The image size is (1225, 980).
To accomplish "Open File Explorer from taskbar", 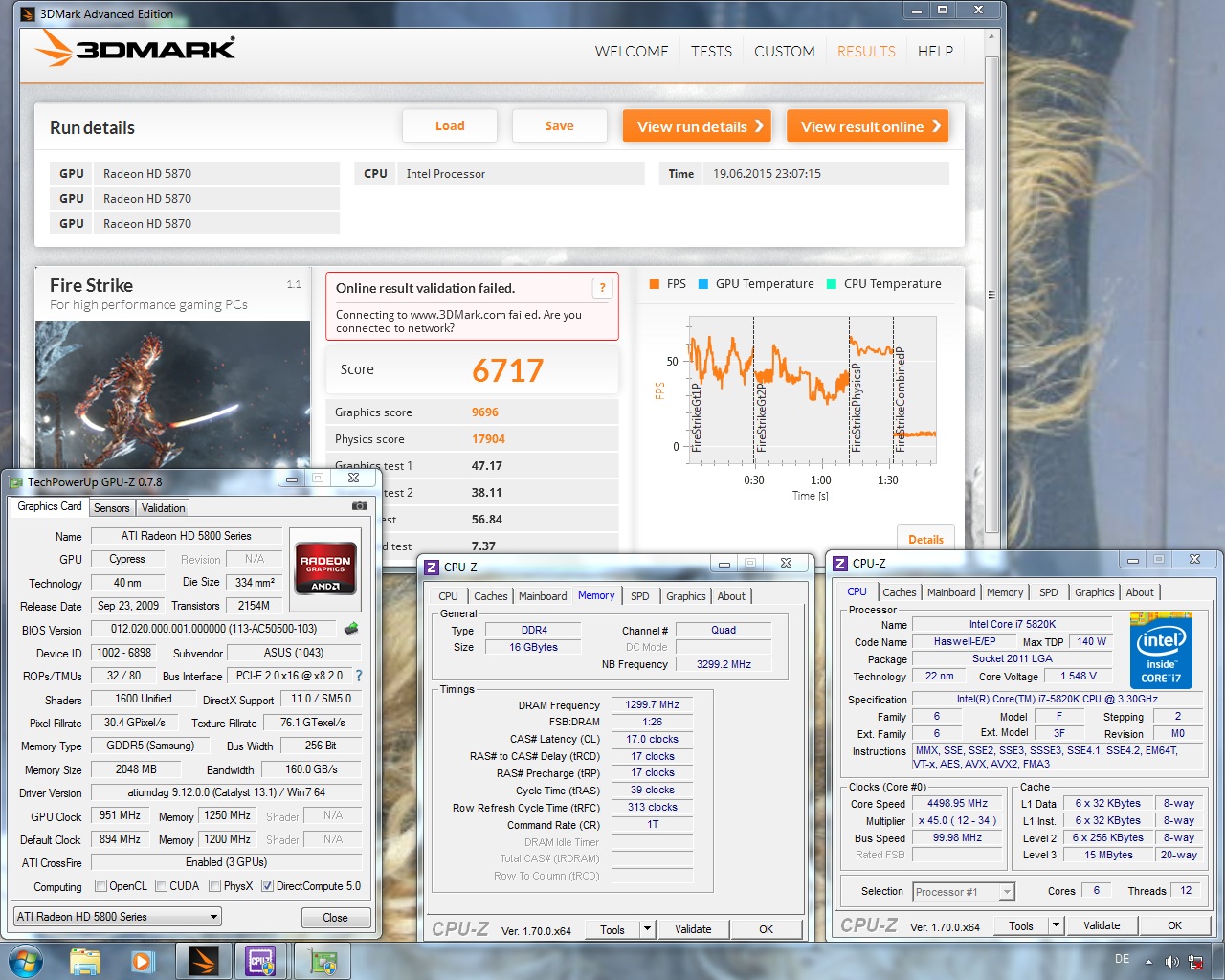I will point(85,961).
